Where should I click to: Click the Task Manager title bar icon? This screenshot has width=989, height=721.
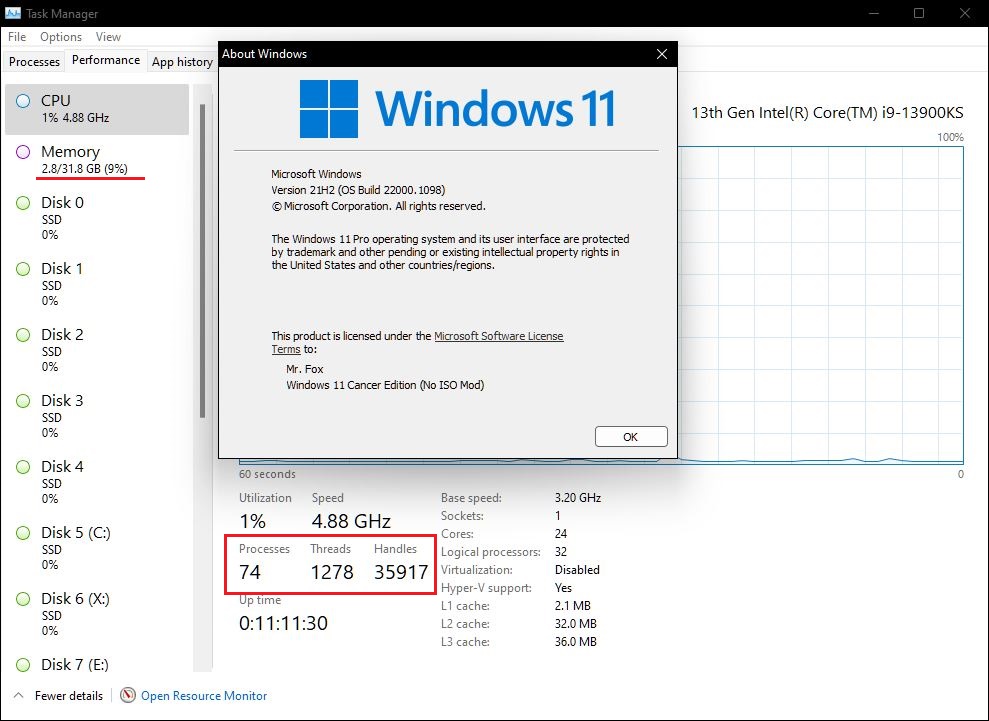[13, 13]
